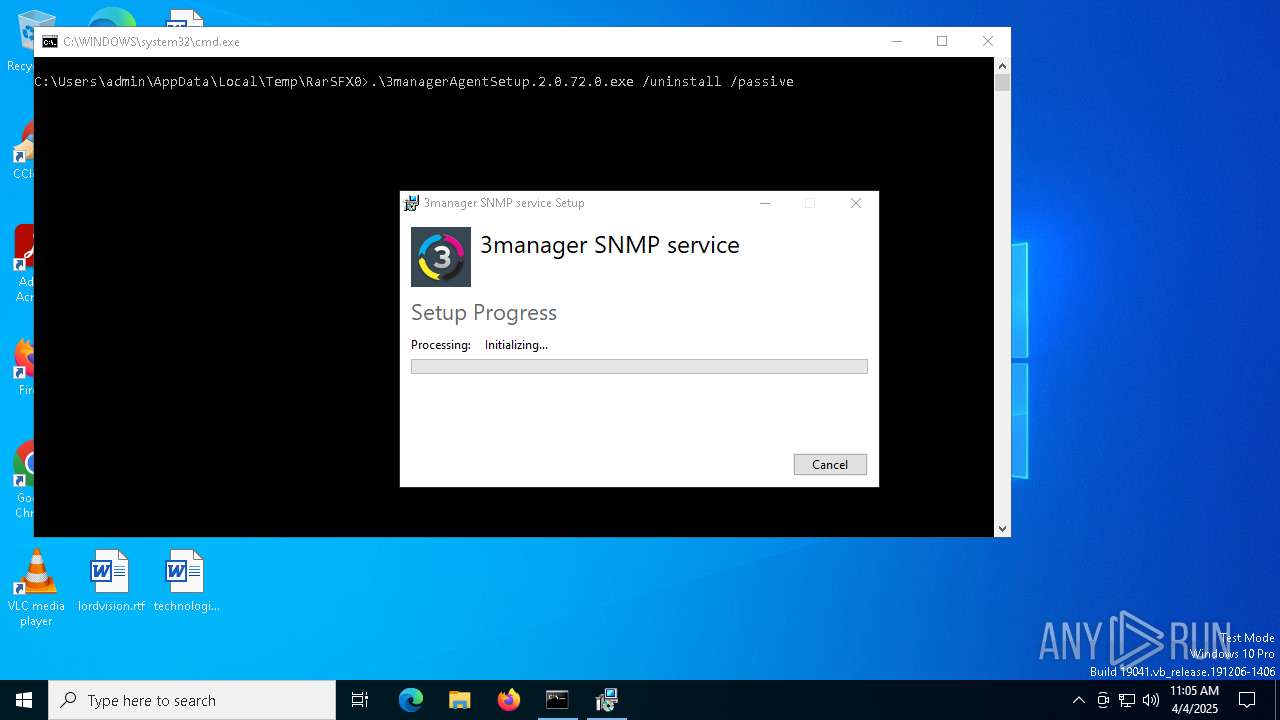Select the VLC media player desktop icon

click(x=36, y=588)
